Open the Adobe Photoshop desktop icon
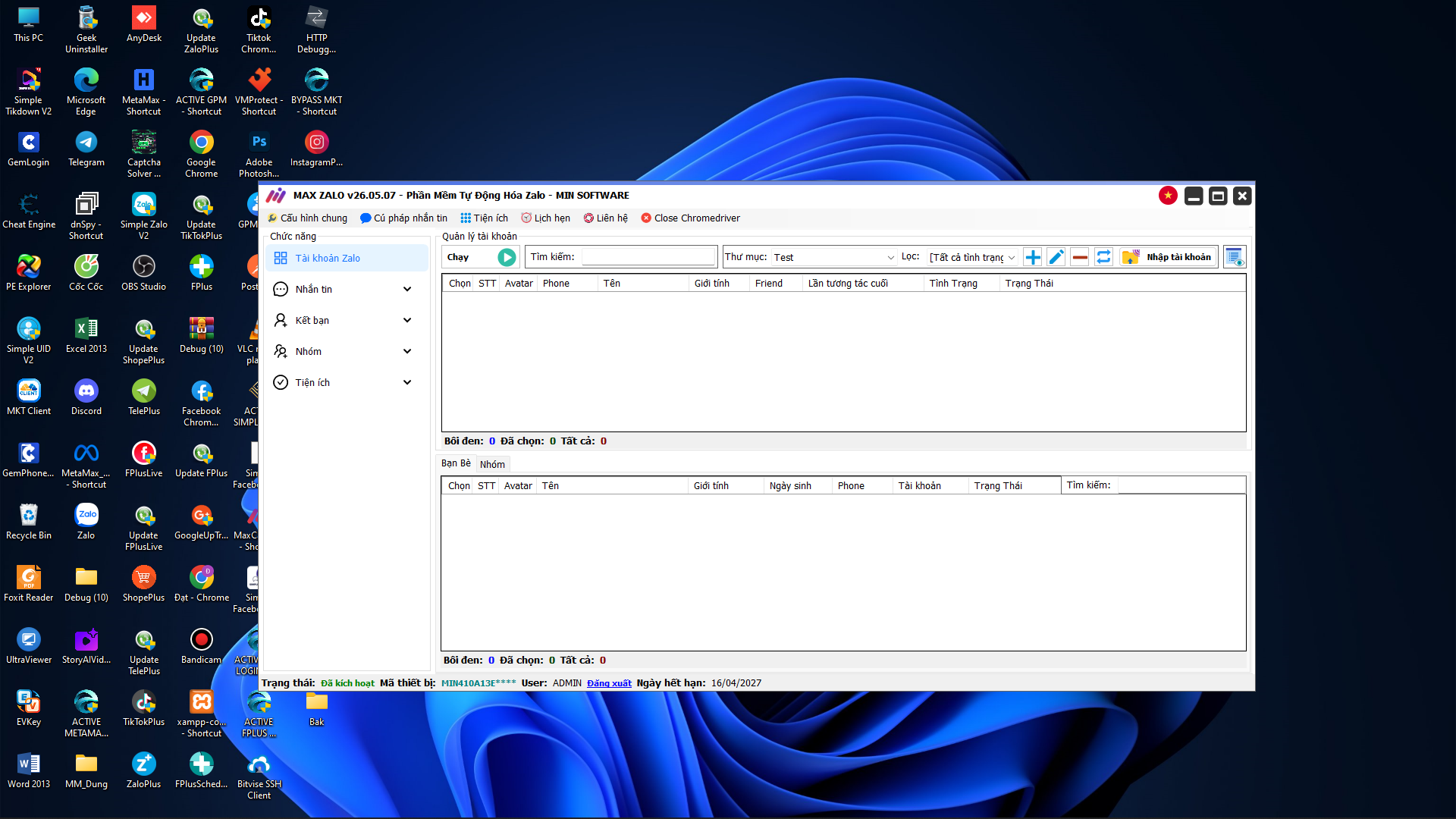 259,154
